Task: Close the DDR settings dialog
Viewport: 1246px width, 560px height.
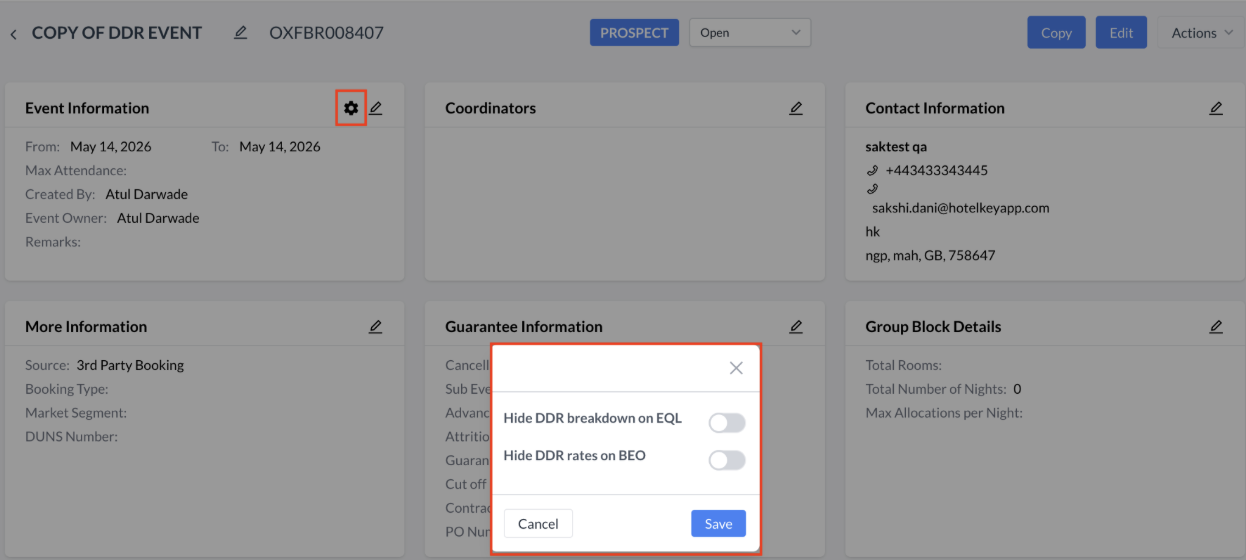Action: click(x=736, y=368)
